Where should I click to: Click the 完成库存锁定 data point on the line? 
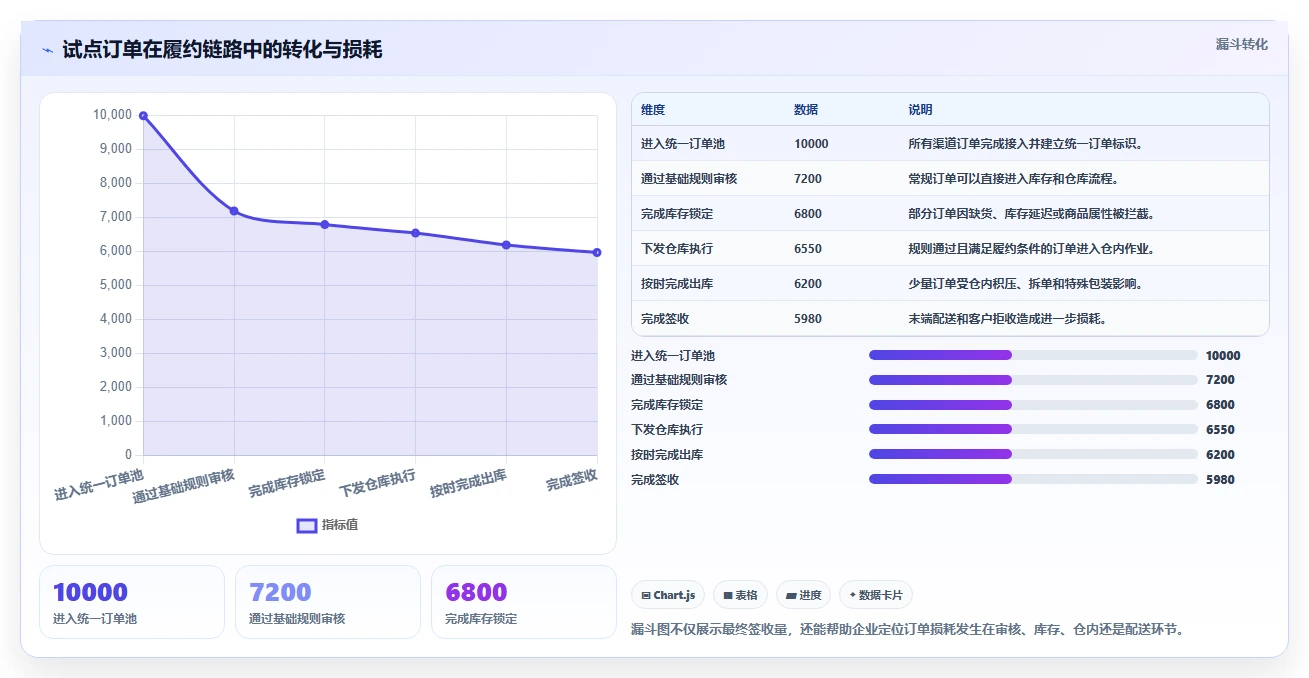(x=325, y=225)
